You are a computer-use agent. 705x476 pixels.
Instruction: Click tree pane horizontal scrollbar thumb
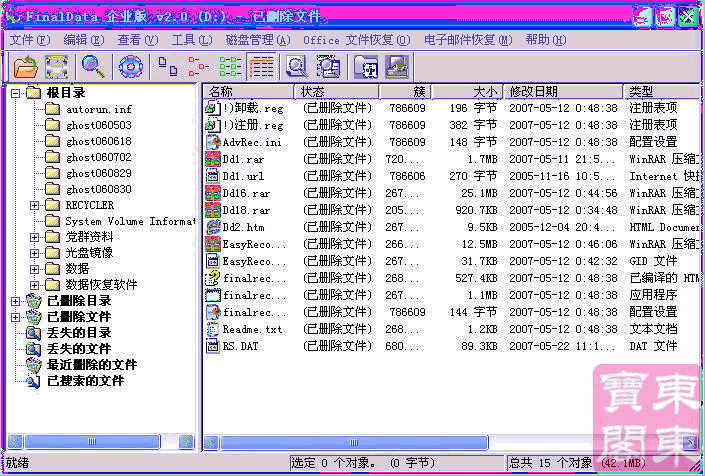[x=92, y=442]
